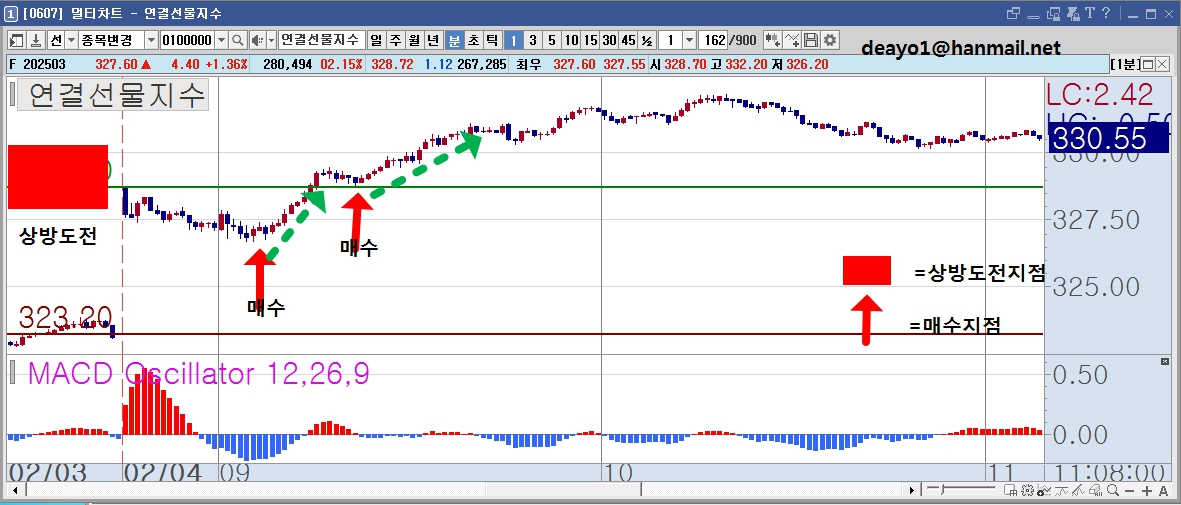Viewport: 1181px width, 505px height.
Task: Click the [1분] pane label
Action: tap(1126, 65)
